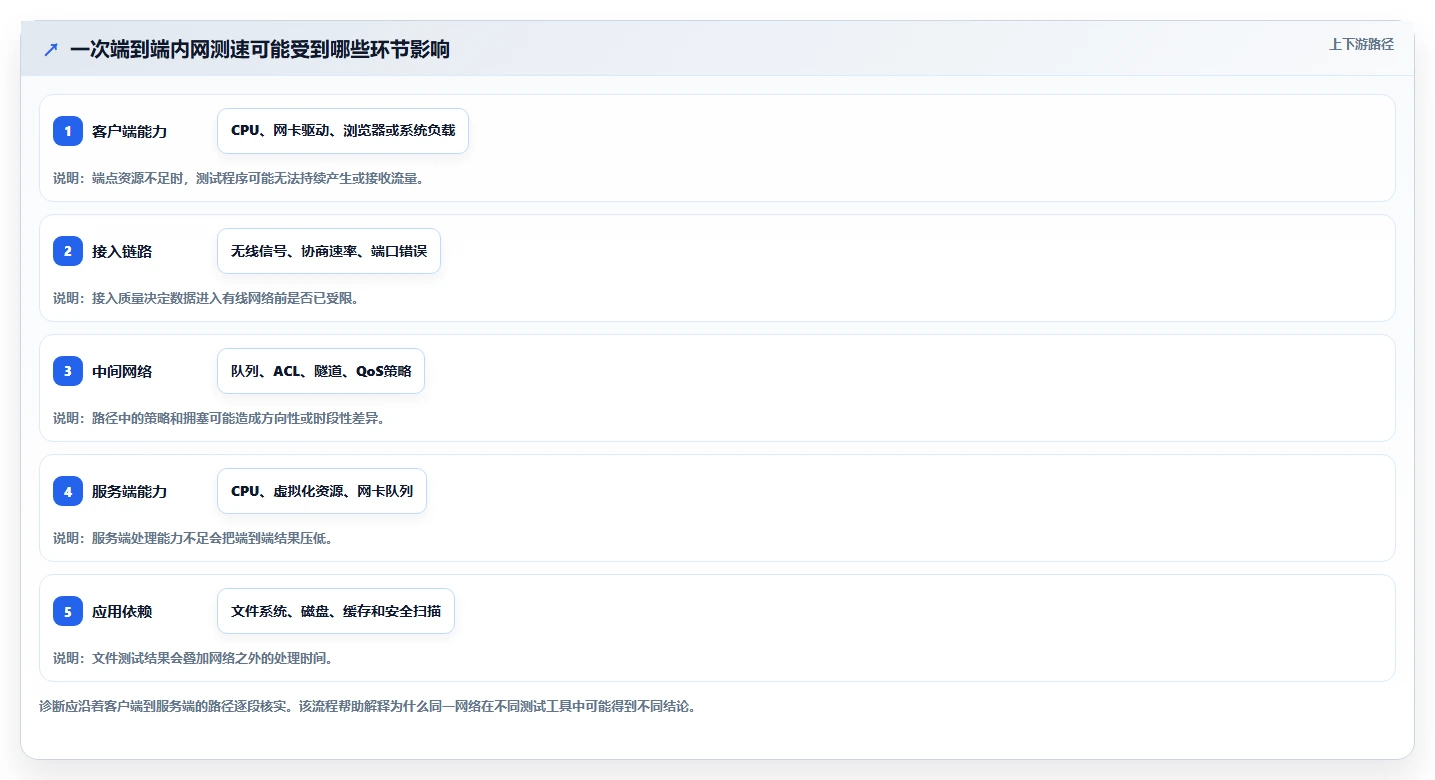The height and width of the screenshot is (780, 1435).
Task: Click the note starting 说明：端点资源不足时
Action: coord(239,178)
